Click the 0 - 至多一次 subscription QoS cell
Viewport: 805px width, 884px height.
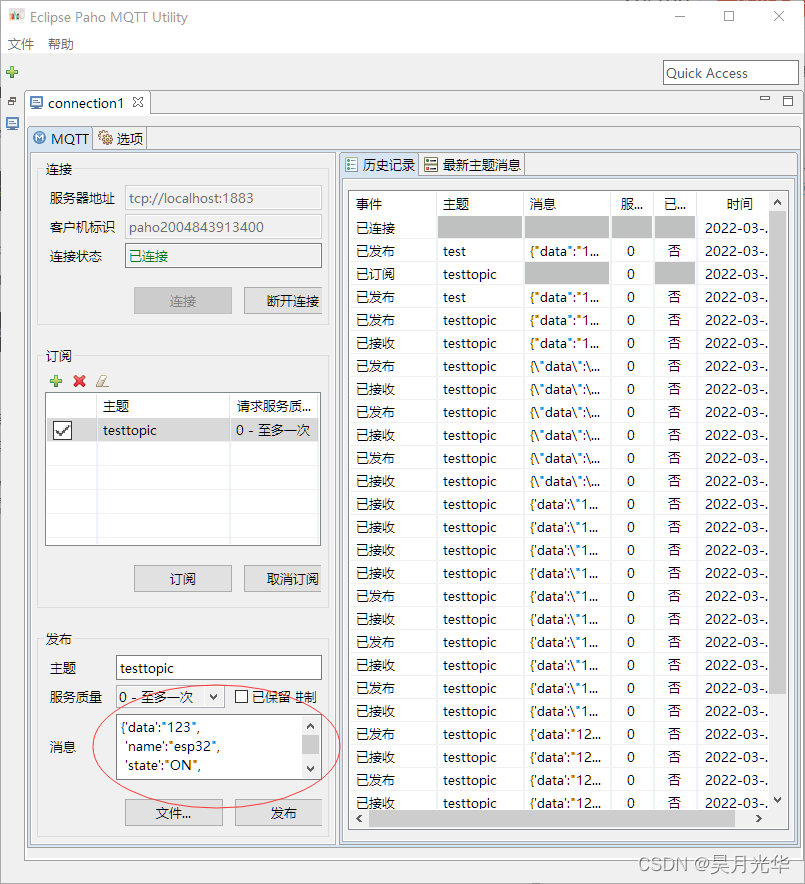pyautogui.click(x=274, y=431)
